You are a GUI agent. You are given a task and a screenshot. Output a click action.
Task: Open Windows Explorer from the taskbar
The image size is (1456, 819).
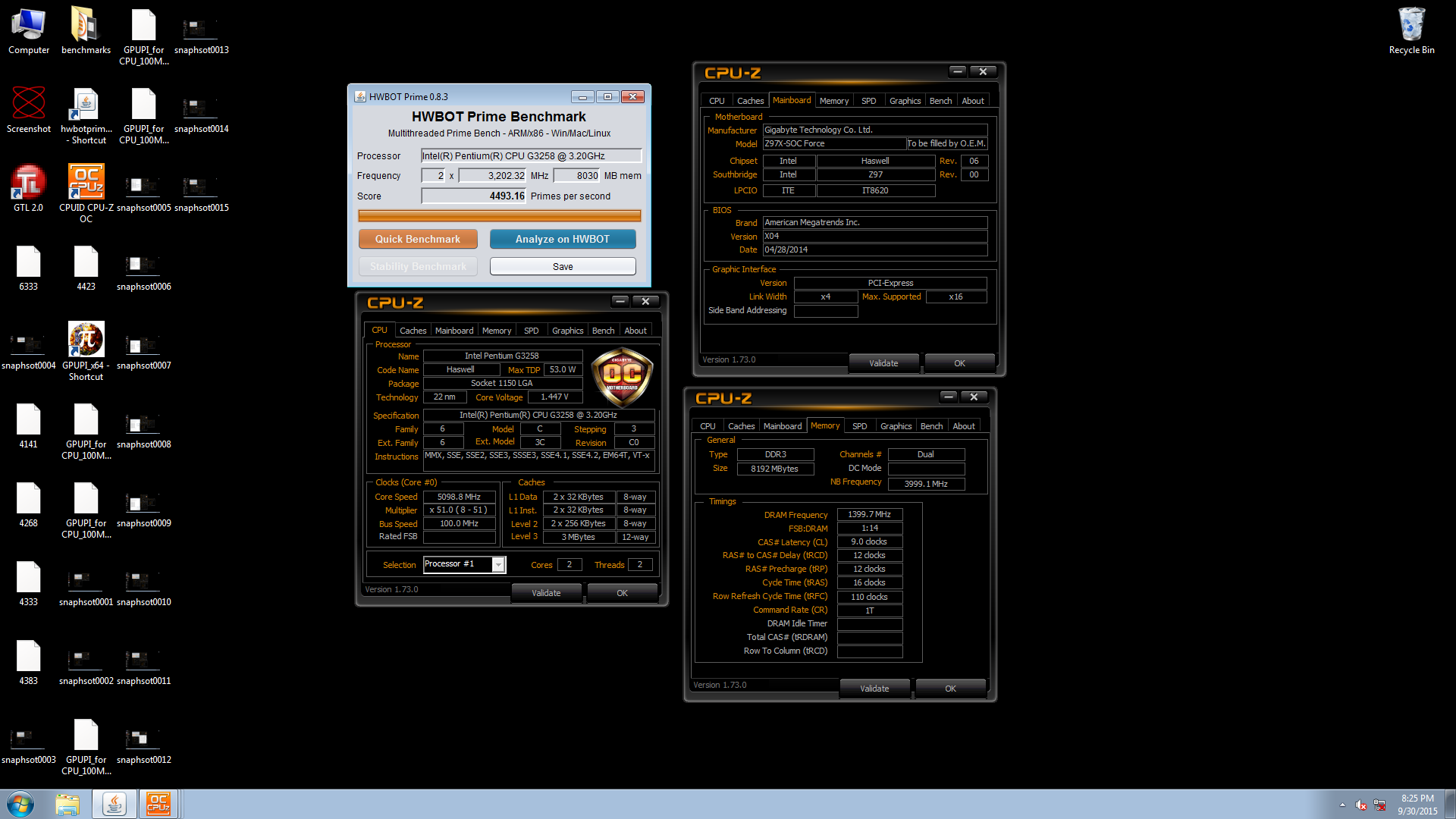point(67,804)
